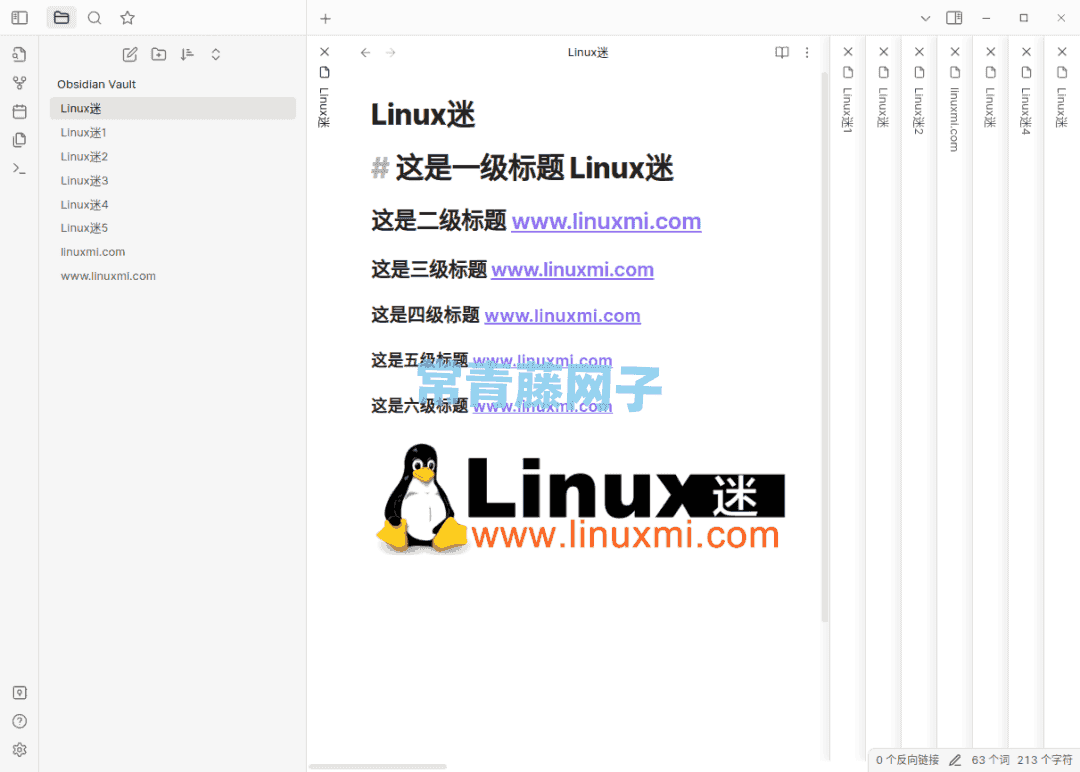Open the help icon in ribbon
Screen dimensions: 1080x772
tap(19, 721)
